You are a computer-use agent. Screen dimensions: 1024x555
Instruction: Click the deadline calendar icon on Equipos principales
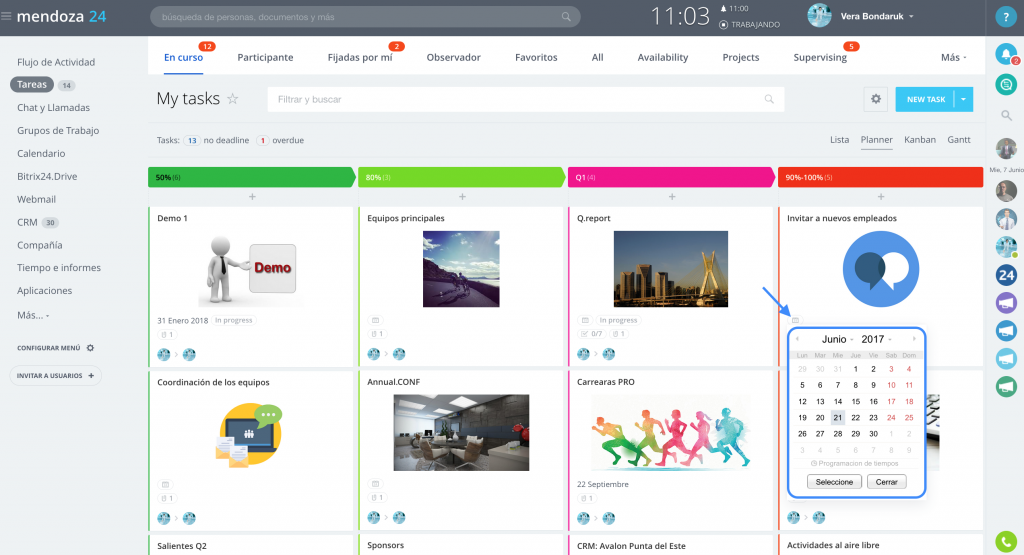(x=376, y=320)
